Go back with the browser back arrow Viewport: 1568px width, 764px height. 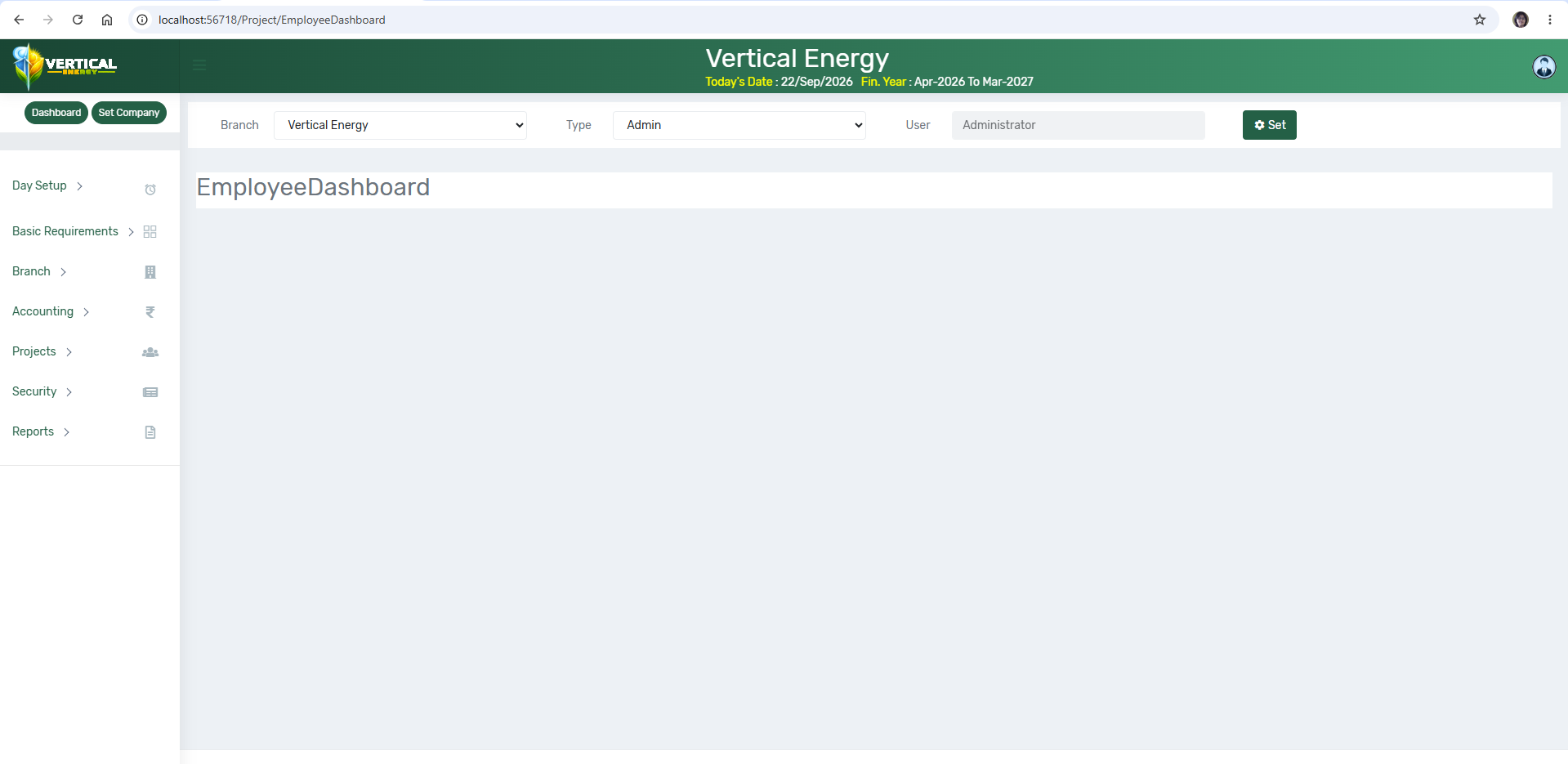(19, 20)
